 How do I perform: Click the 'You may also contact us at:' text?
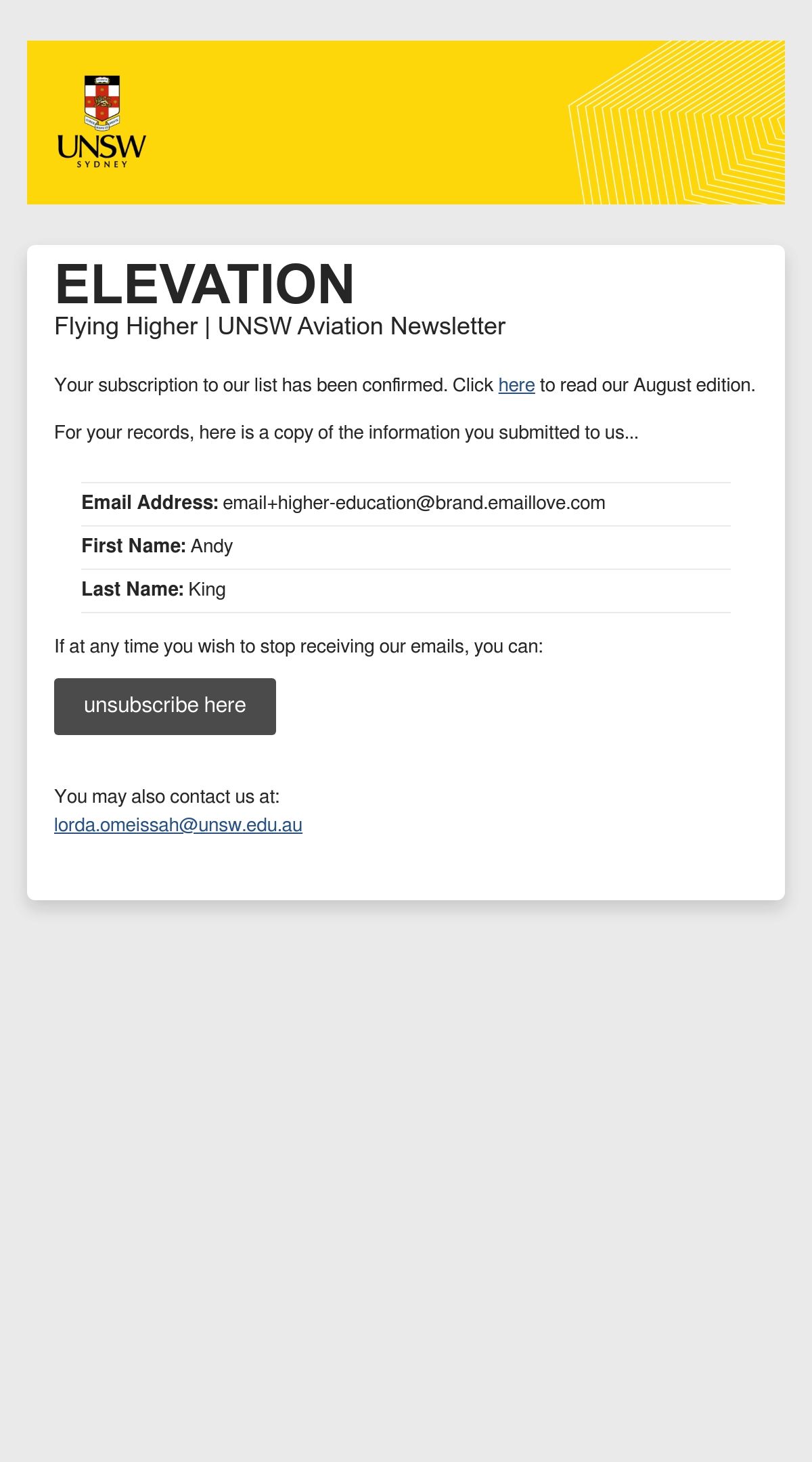pos(166,797)
